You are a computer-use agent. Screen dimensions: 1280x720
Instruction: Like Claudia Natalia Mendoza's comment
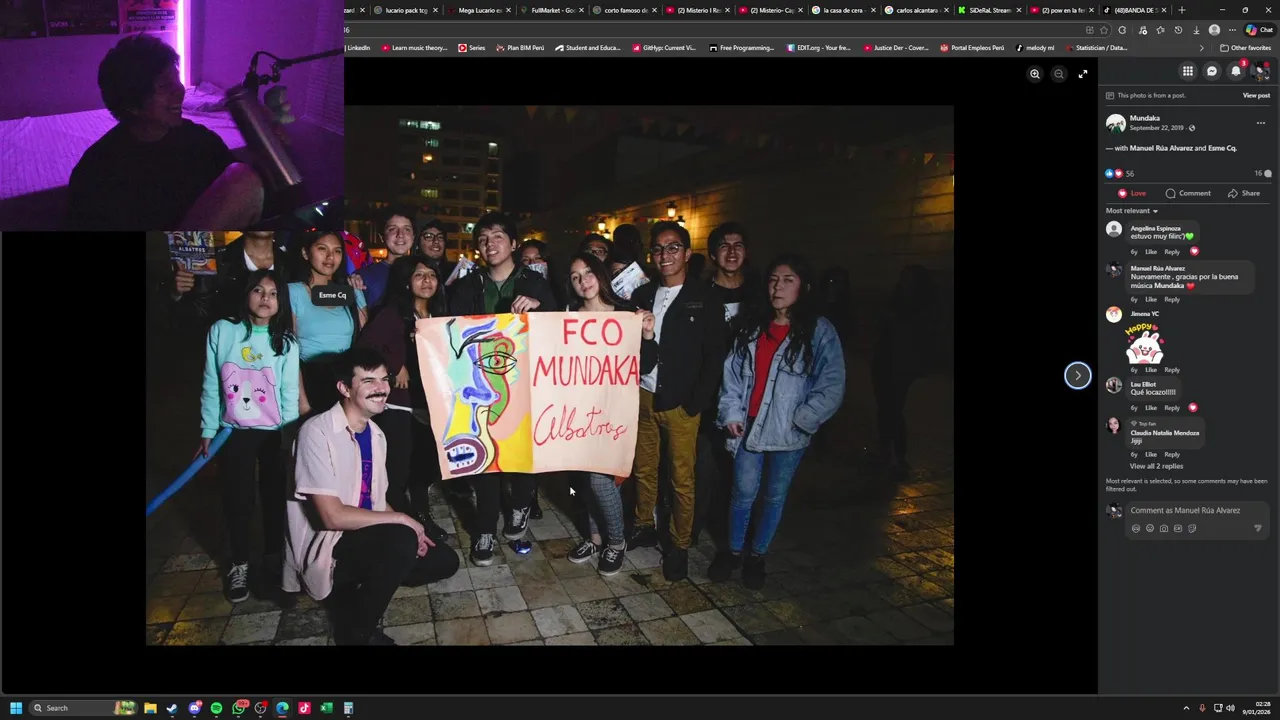click(1151, 455)
